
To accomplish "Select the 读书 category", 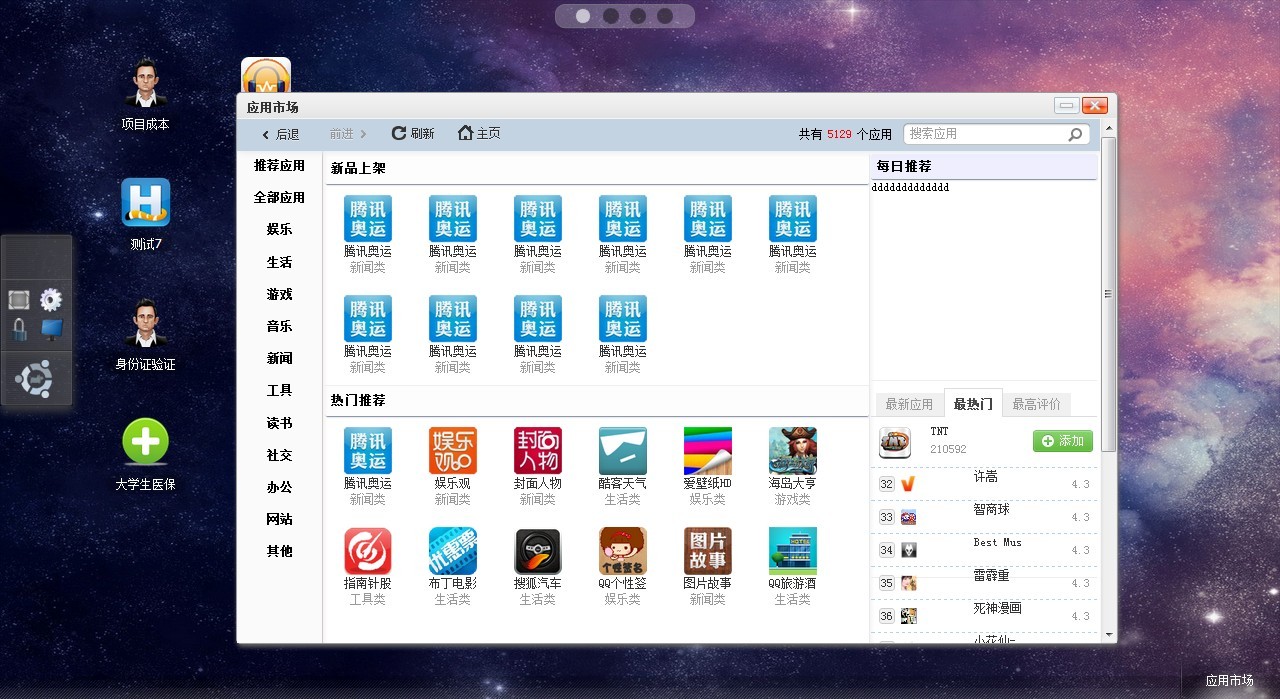I will (x=279, y=423).
